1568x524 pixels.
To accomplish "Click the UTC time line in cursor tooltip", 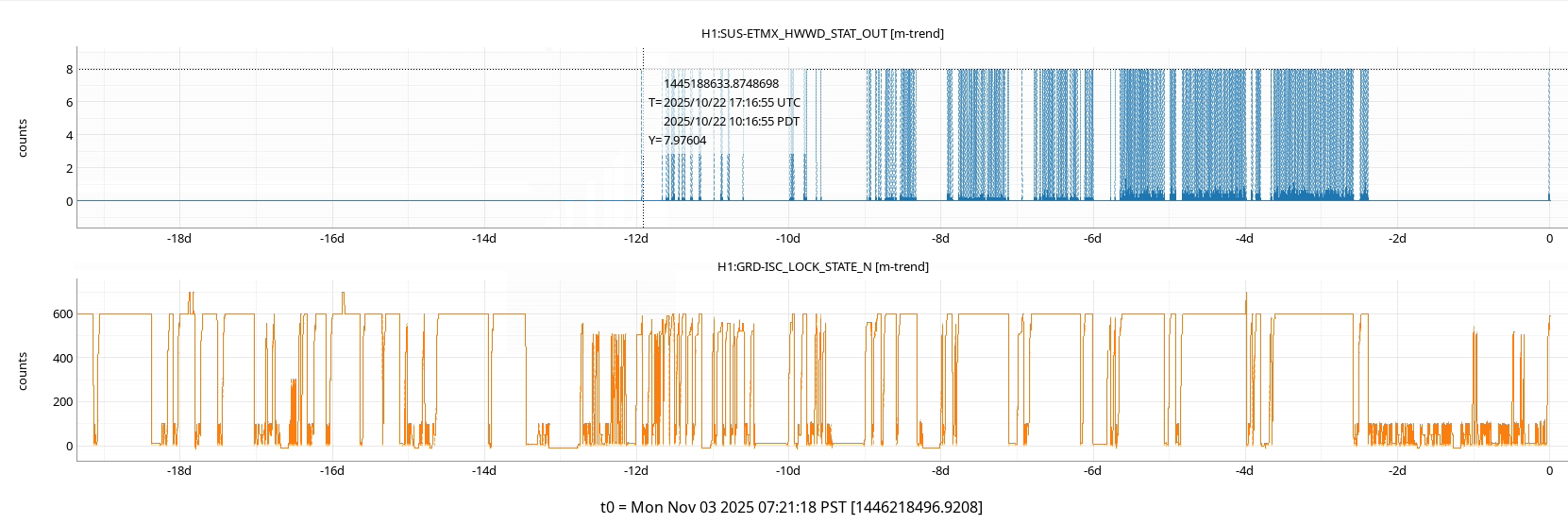I will click(724, 102).
